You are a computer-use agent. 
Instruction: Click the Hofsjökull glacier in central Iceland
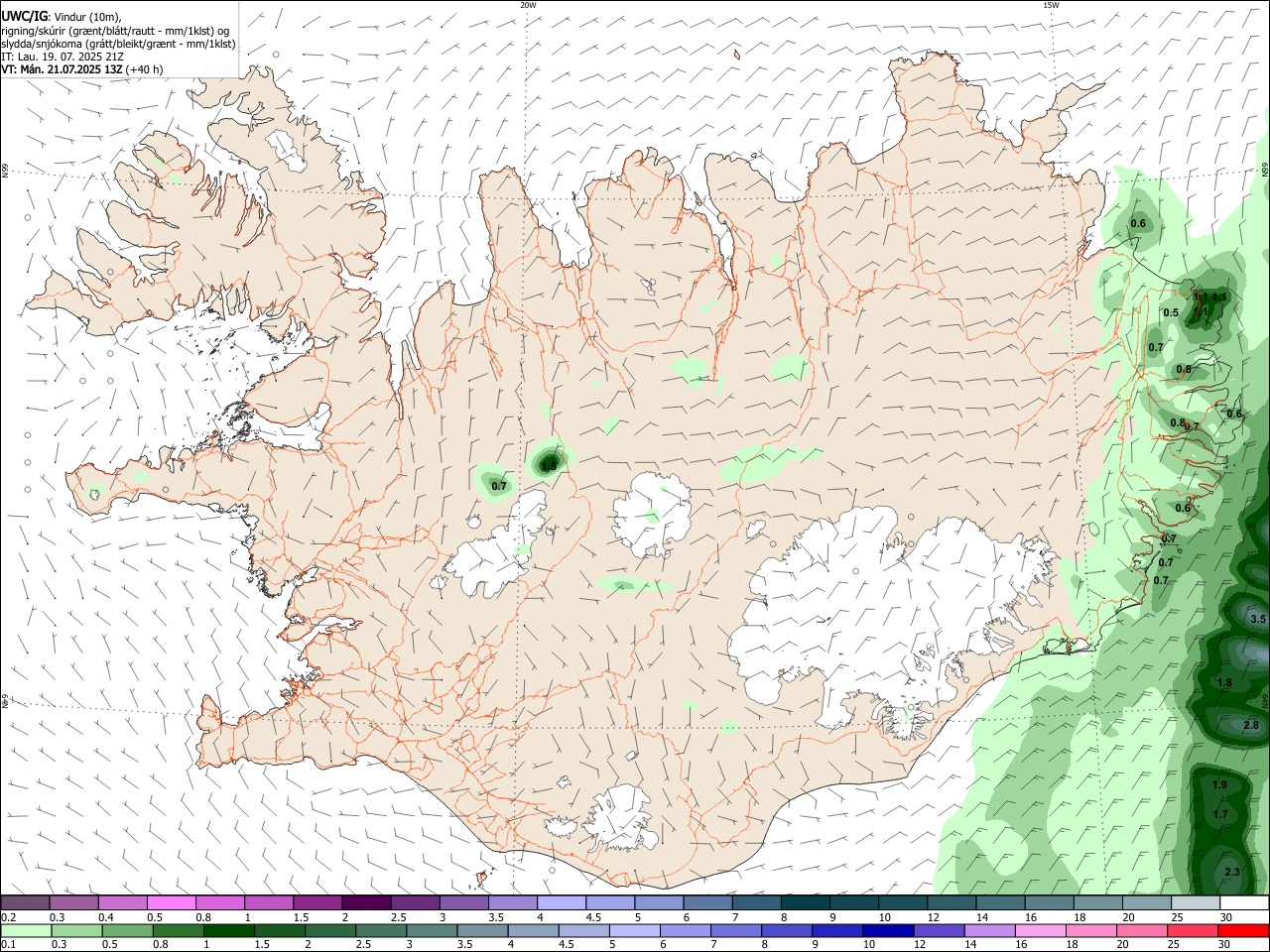coord(650,516)
